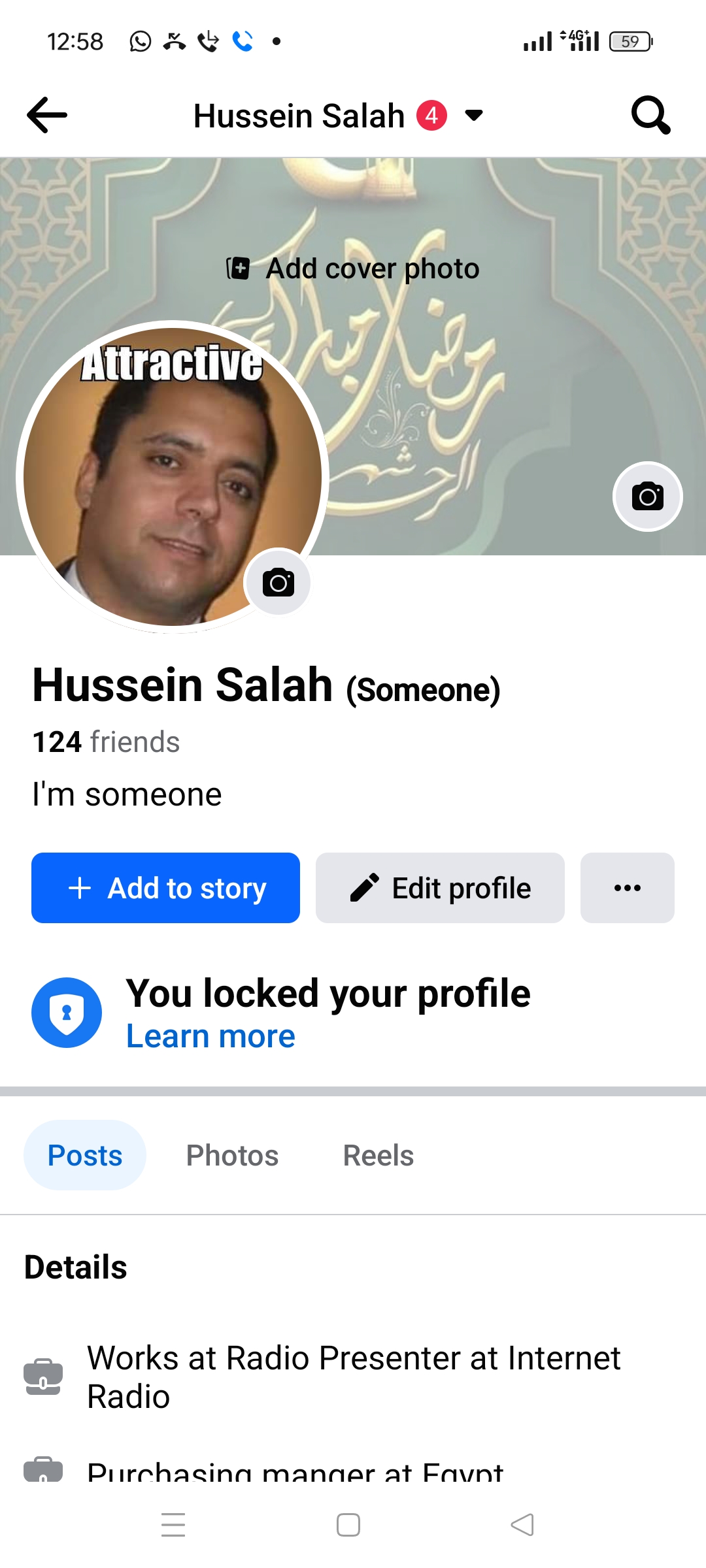Tap the briefcase icon beside Radio Presenter

(x=43, y=1377)
